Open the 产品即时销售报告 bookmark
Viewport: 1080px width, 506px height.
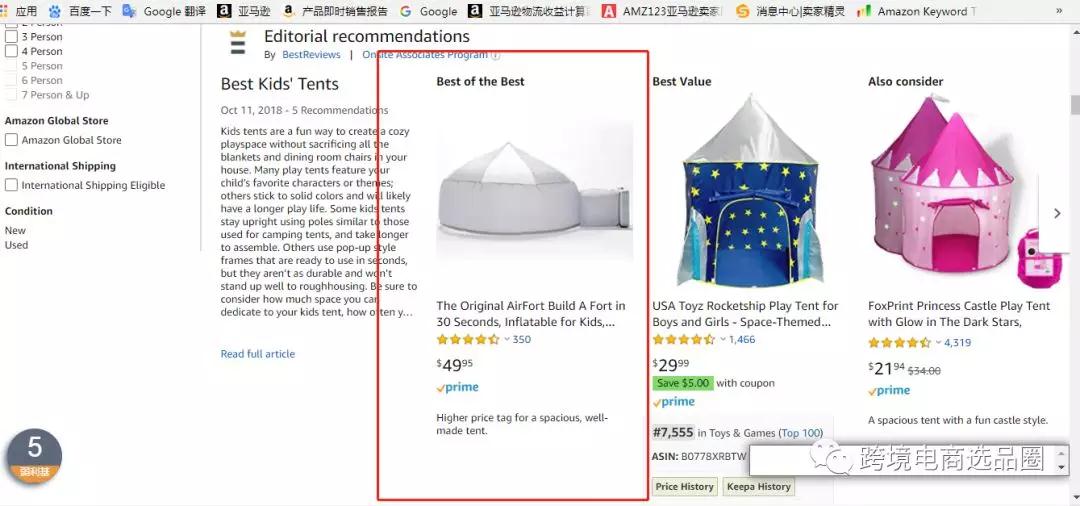(x=335, y=11)
